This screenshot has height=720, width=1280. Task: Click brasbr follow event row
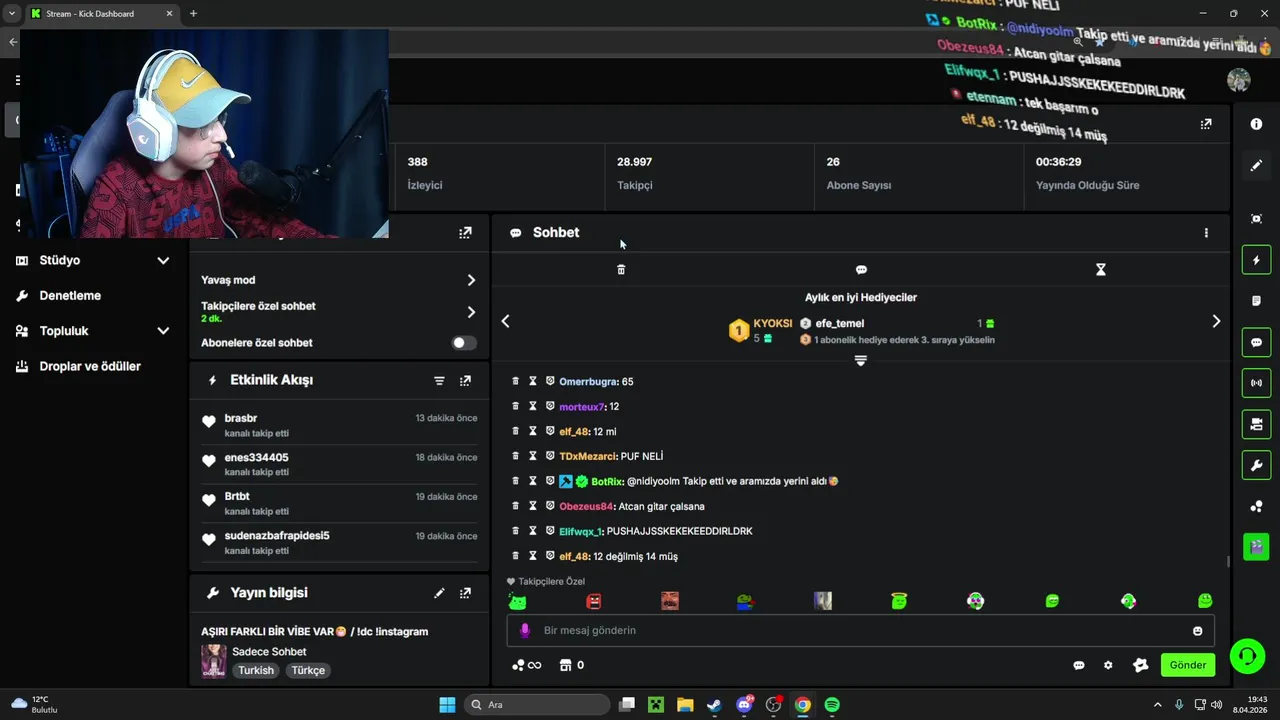tap(339, 426)
